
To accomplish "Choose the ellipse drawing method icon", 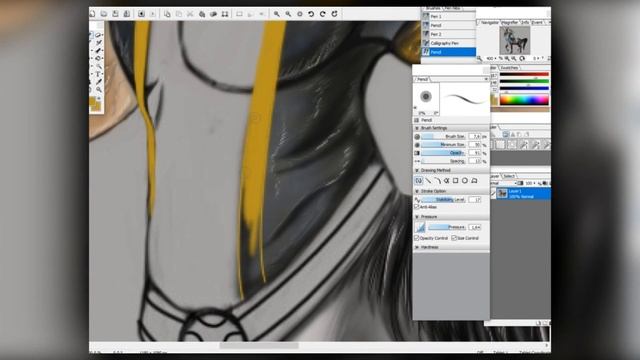I will tap(465, 180).
